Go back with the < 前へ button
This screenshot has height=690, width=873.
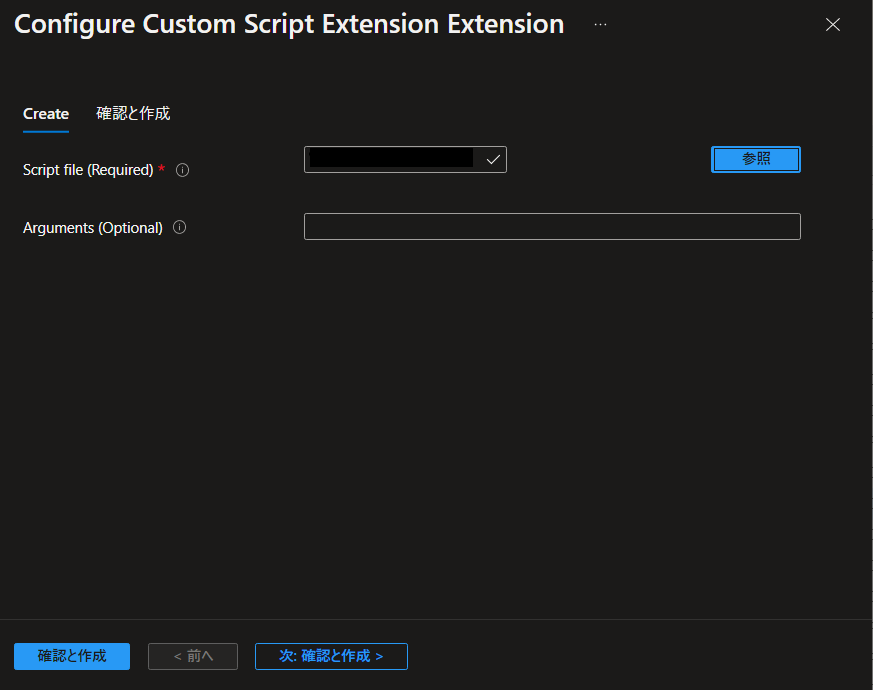tap(193, 656)
